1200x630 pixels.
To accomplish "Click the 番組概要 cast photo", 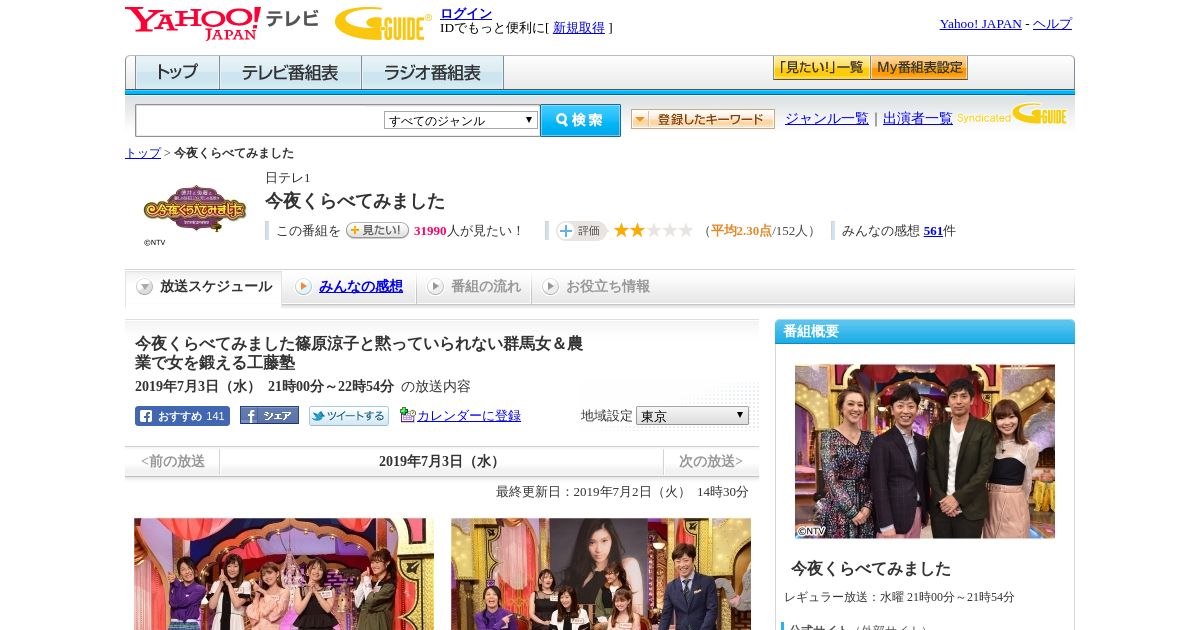I will [925, 451].
